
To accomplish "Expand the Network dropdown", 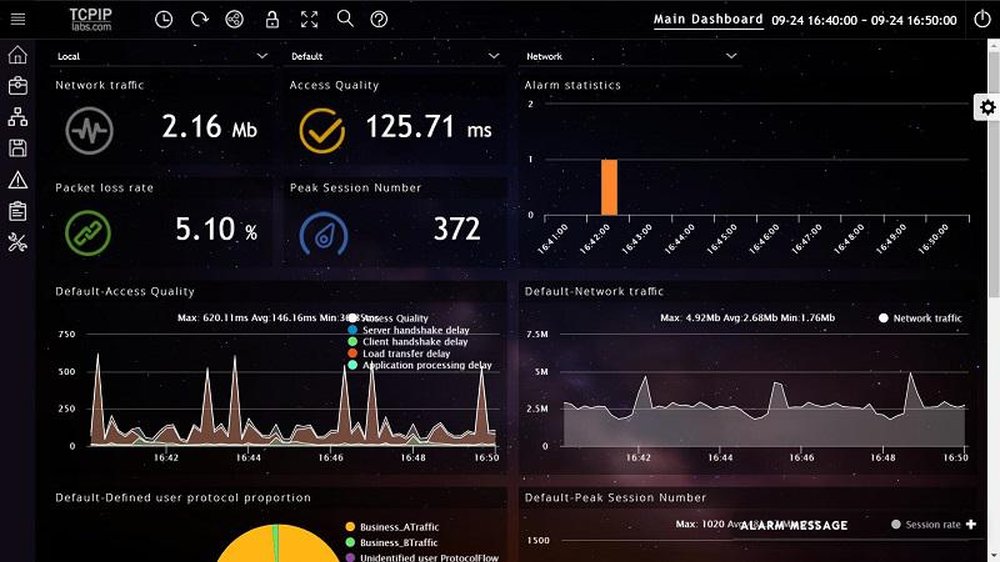I will [x=631, y=56].
